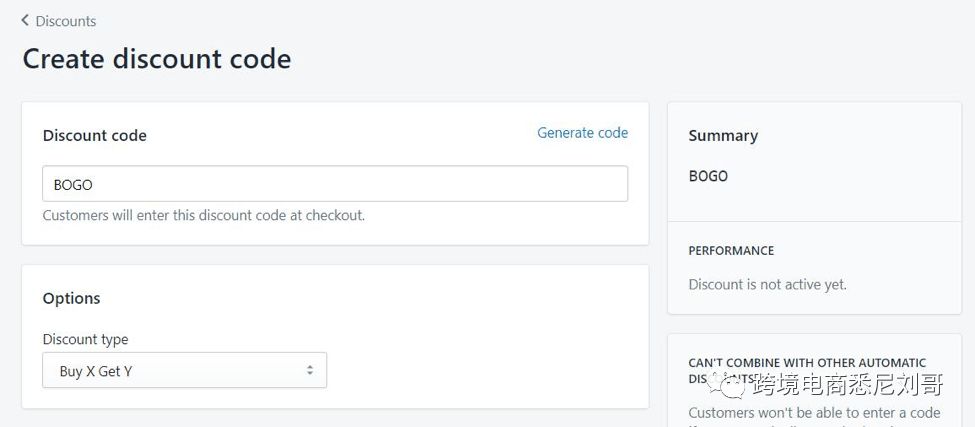Image resolution: width=975 pixels, height=427 pixels.
Task: Click the Discount code card heading
Action: pyautogui.click(x=95, y=136)
